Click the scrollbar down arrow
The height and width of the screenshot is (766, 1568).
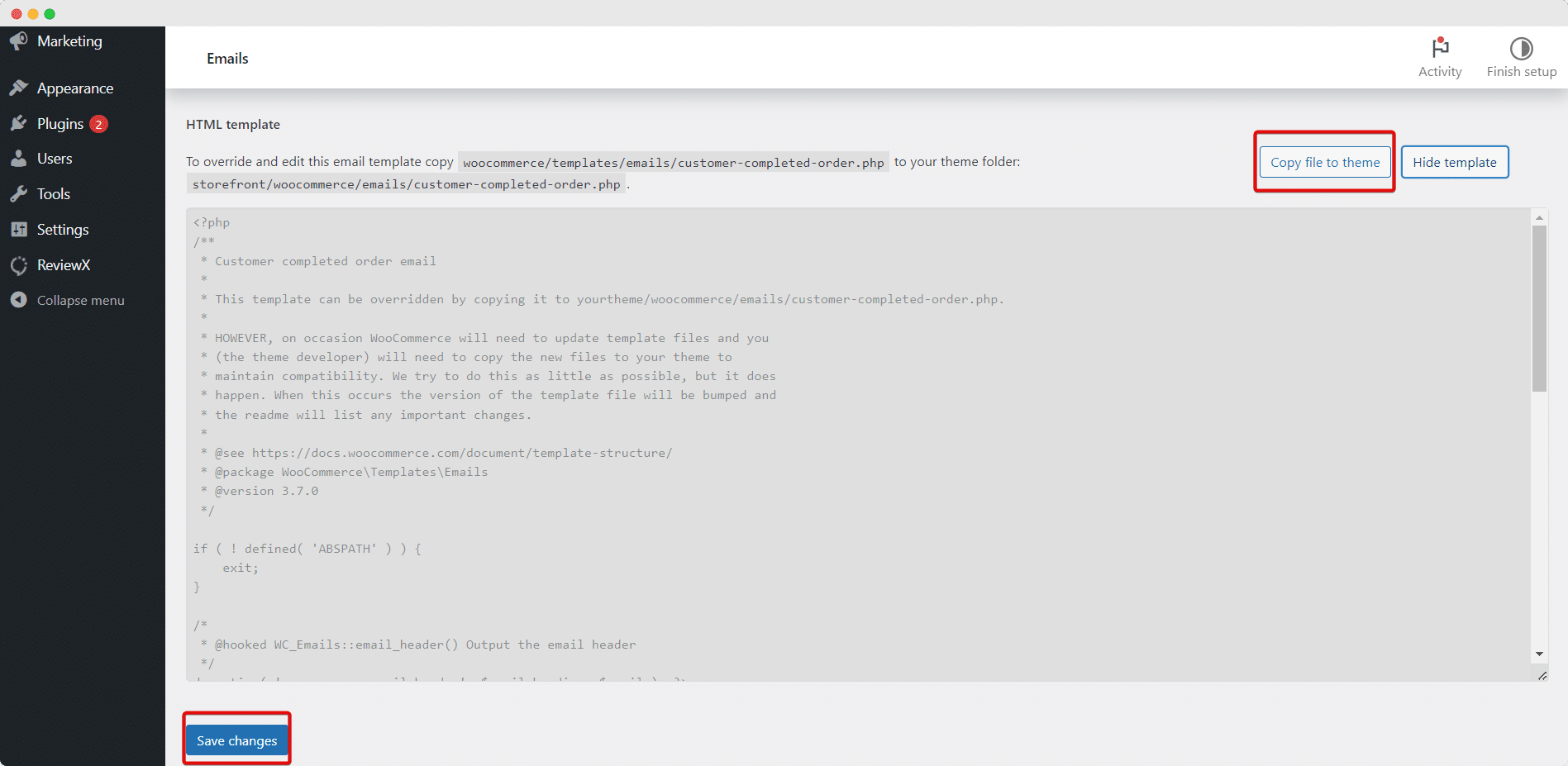1539,654
